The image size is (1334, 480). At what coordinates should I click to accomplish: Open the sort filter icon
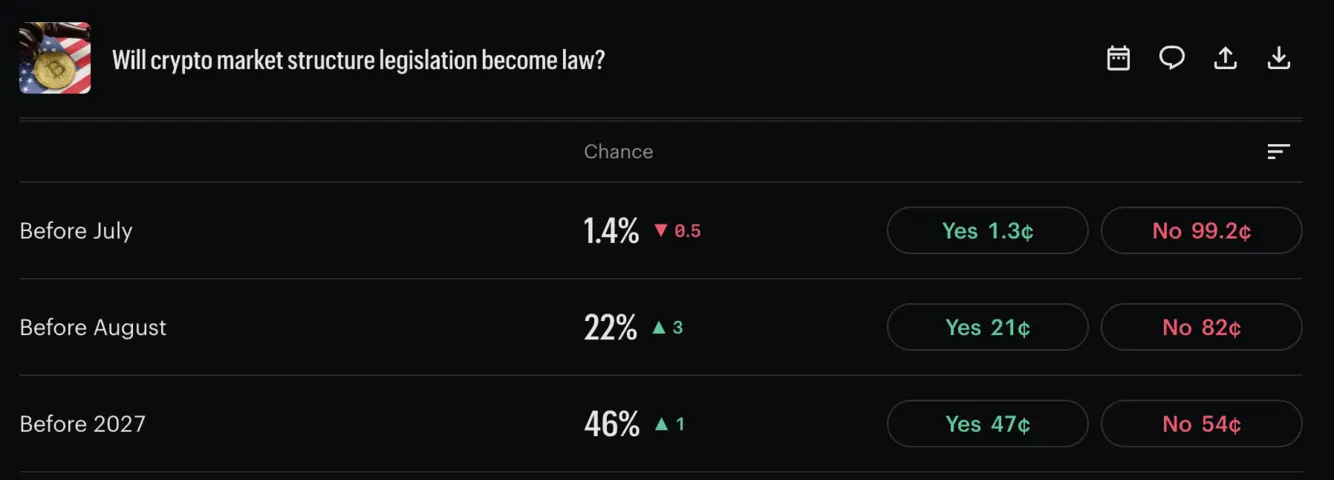(1279, 151)
